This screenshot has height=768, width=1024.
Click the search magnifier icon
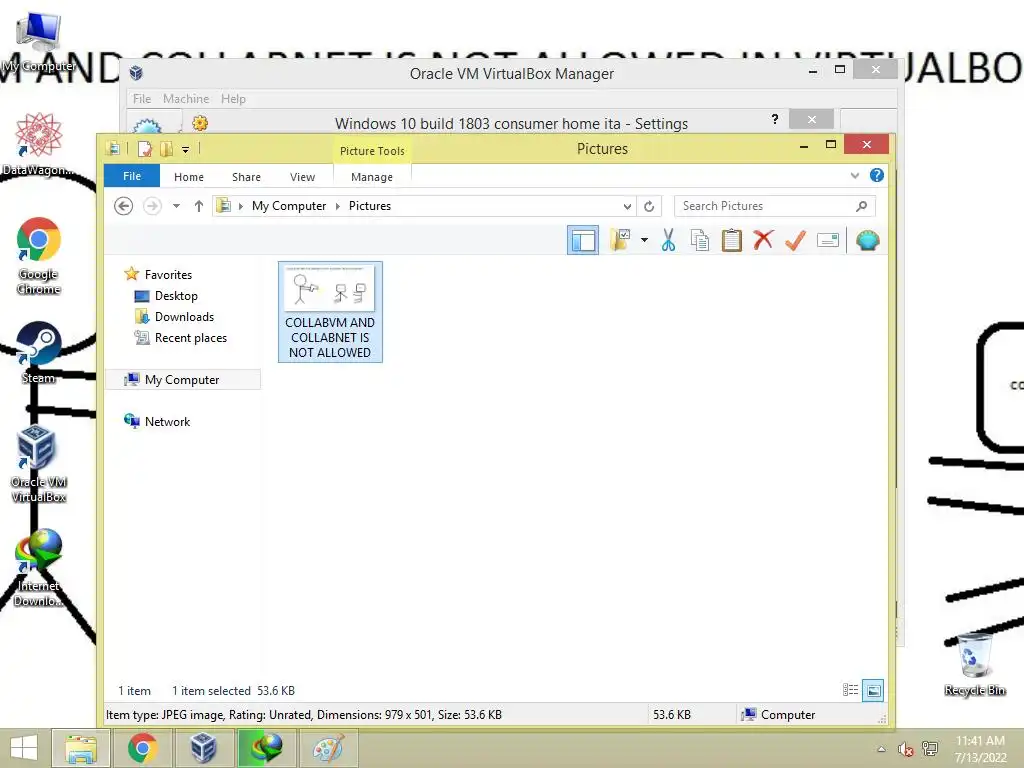[861, 206]
